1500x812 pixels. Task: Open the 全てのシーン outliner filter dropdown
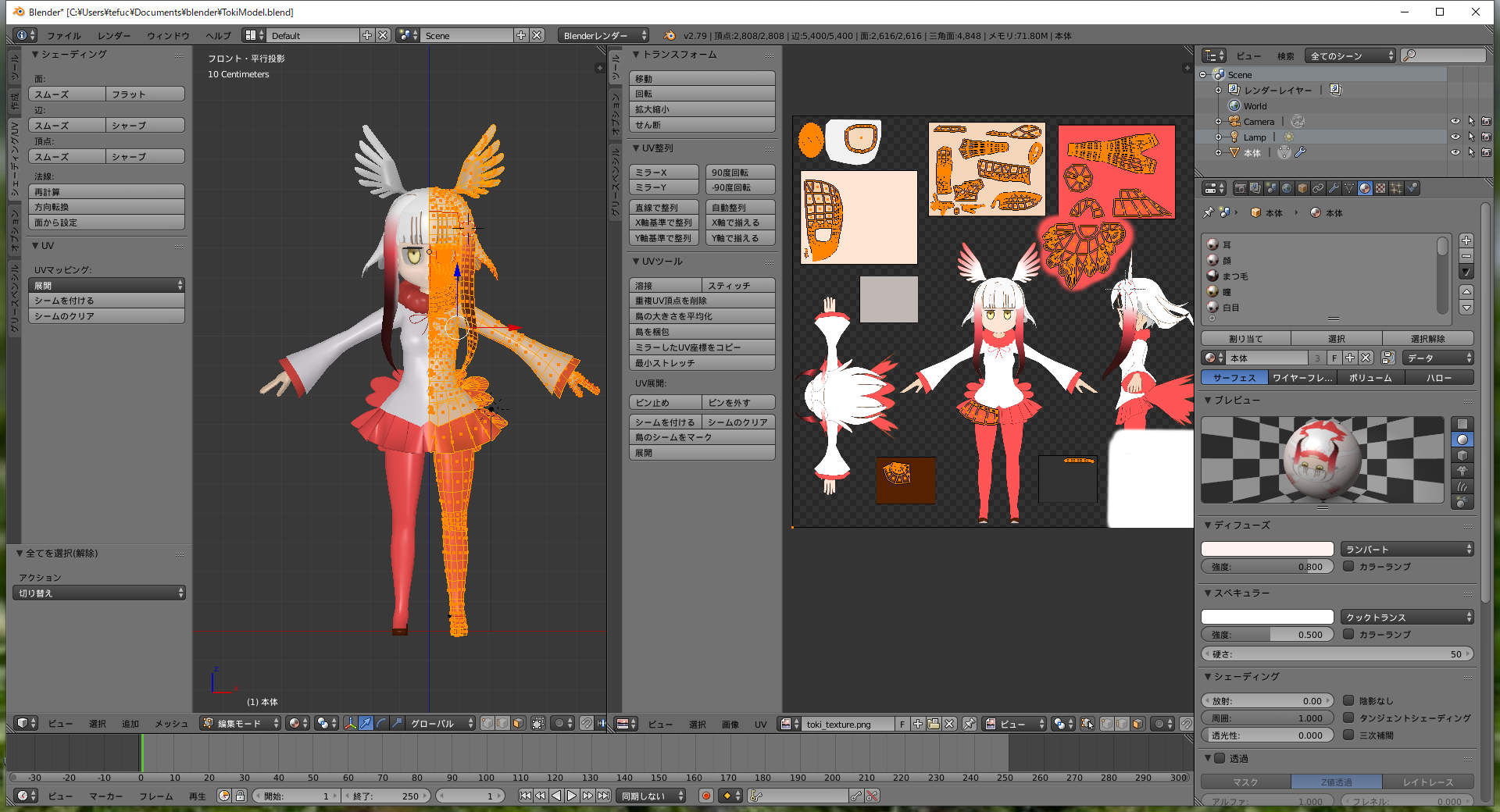pos(1351,55)
